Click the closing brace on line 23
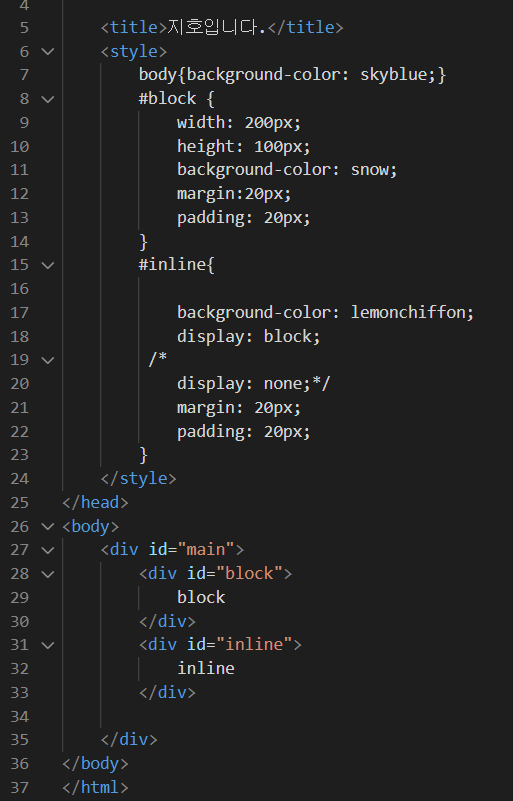The image size is (513, 801). (x=144, y=455)
